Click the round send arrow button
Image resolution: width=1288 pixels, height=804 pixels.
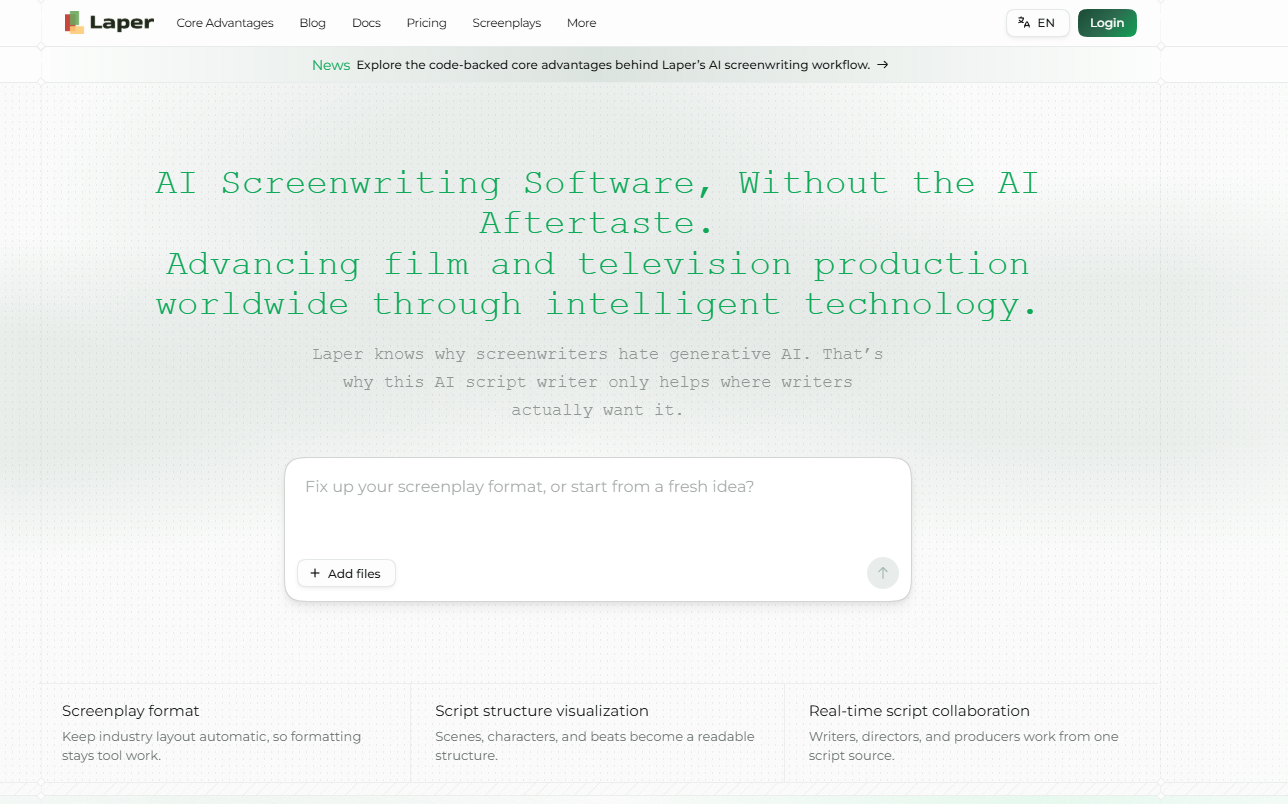tap(883, 573)
